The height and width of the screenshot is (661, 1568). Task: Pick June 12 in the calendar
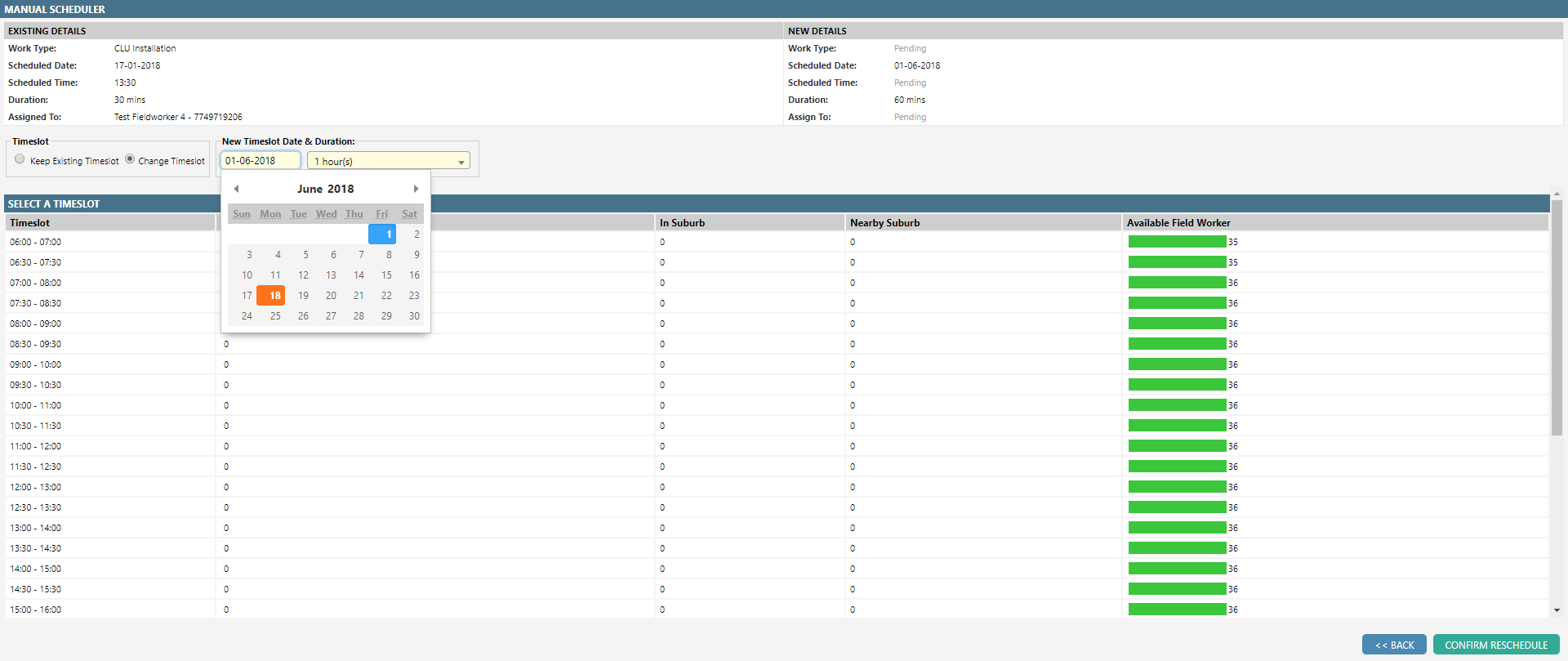coord(303,275)
